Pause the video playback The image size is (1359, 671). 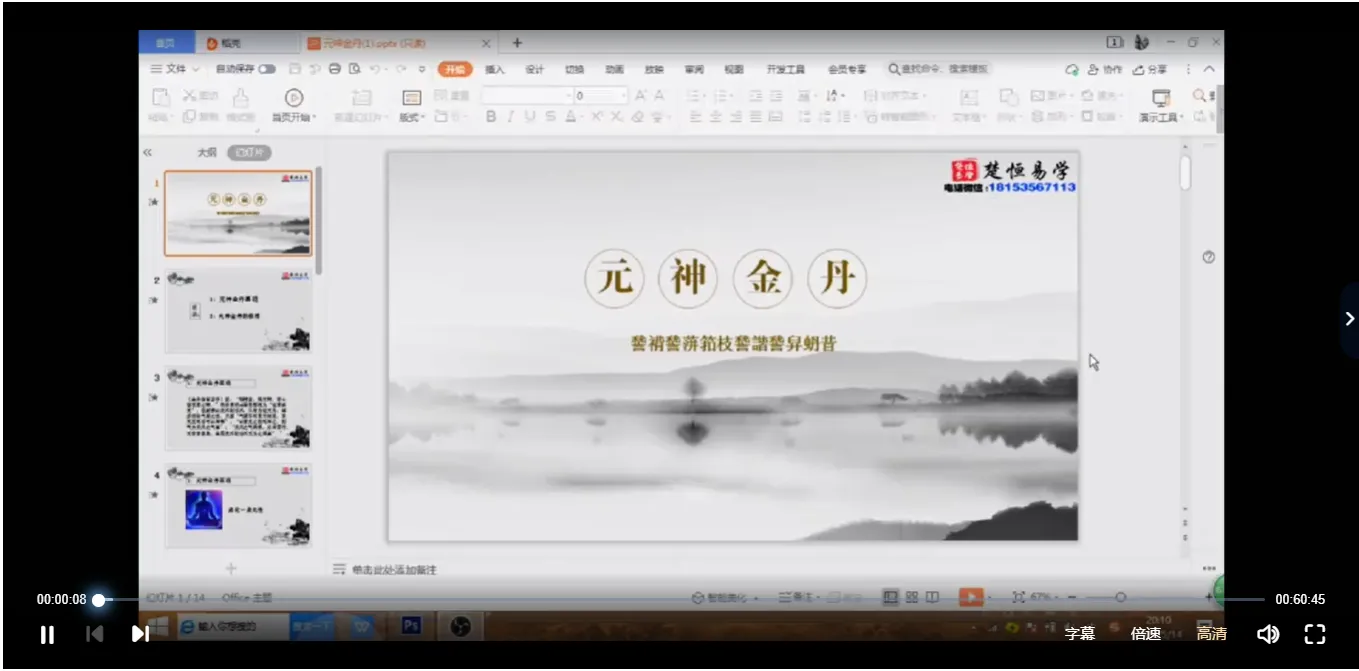tap(47, 634)
